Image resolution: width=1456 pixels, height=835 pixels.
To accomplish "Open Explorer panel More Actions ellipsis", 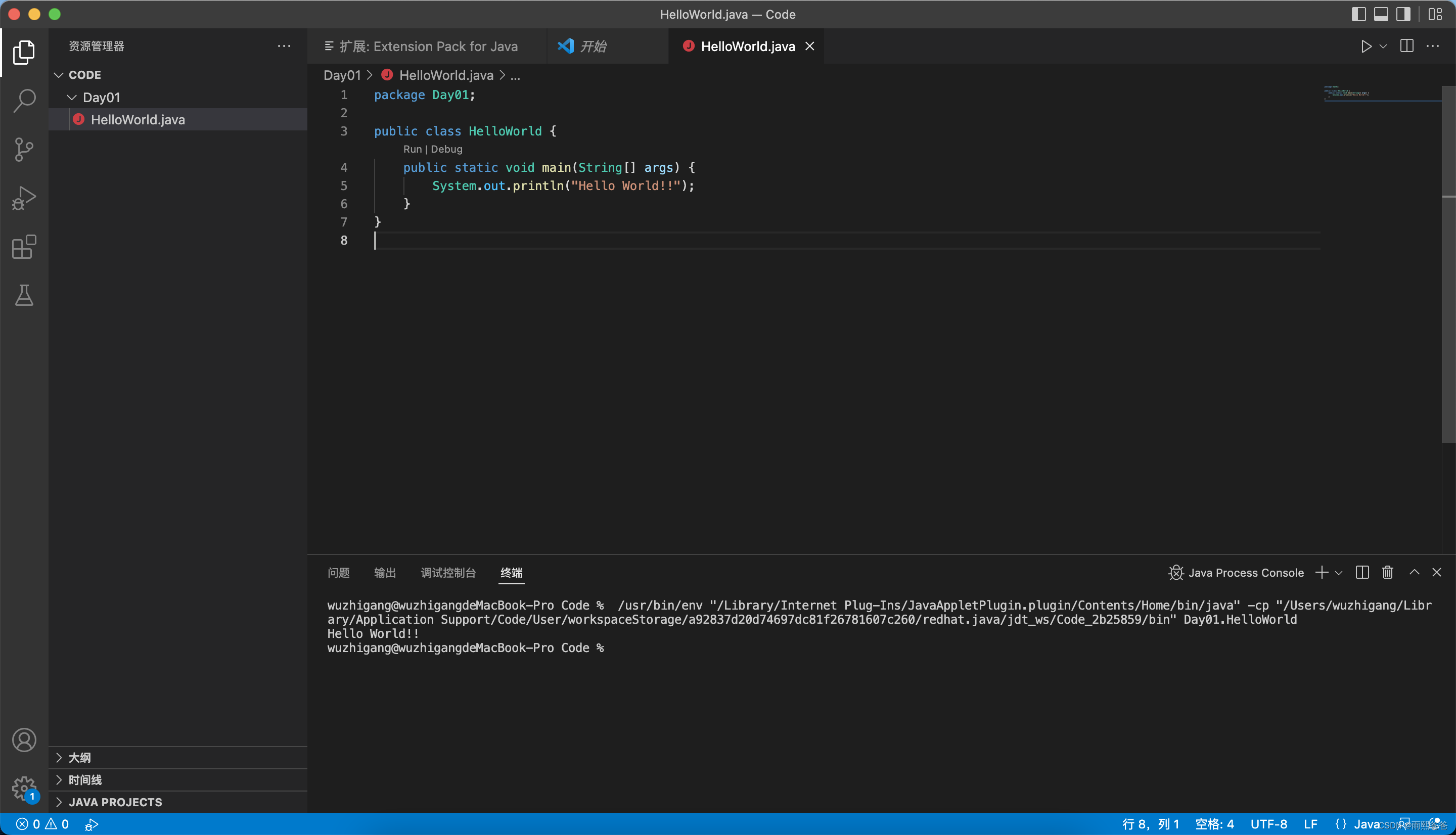I will pos(284,47).
